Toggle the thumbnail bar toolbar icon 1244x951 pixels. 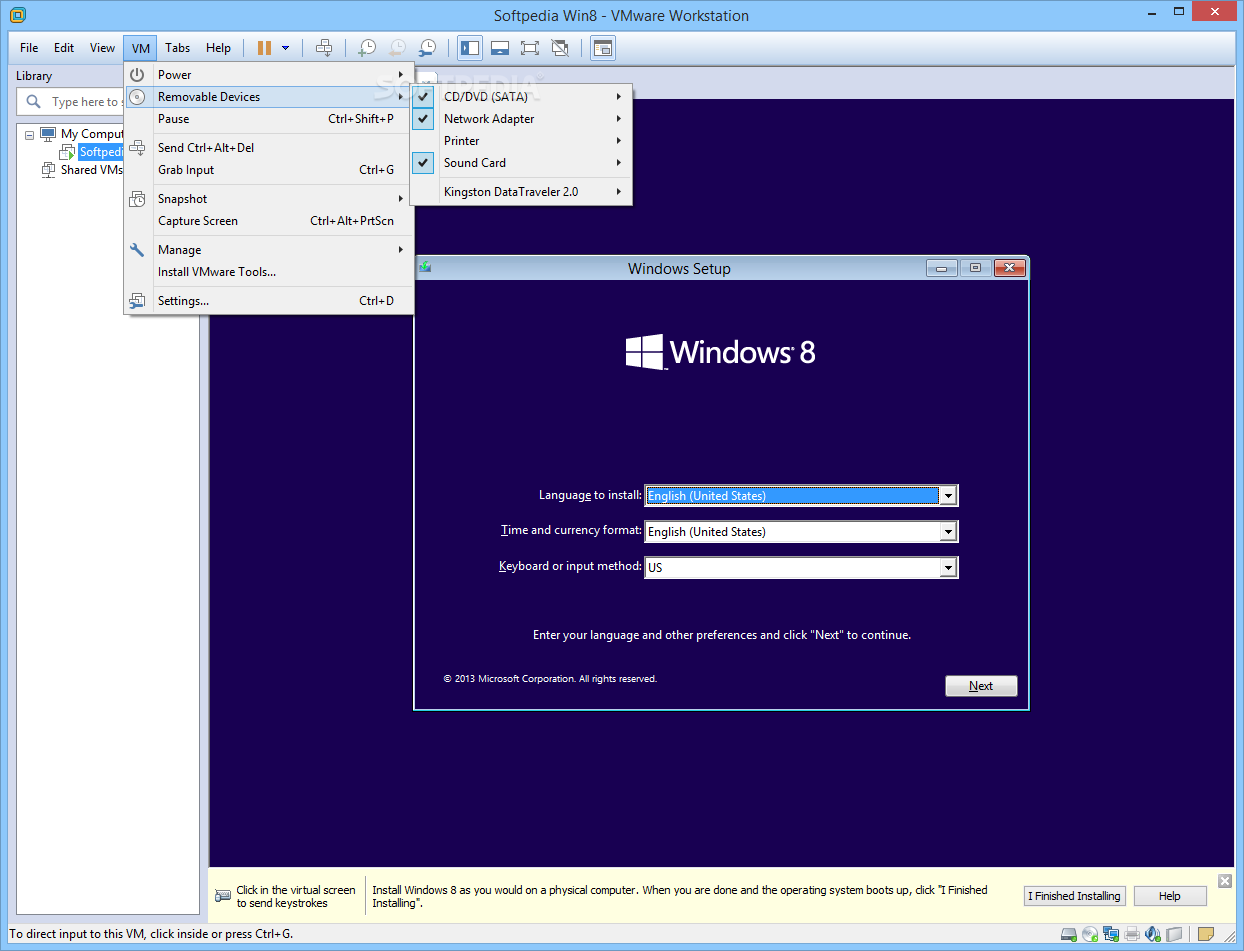point(500,48)
